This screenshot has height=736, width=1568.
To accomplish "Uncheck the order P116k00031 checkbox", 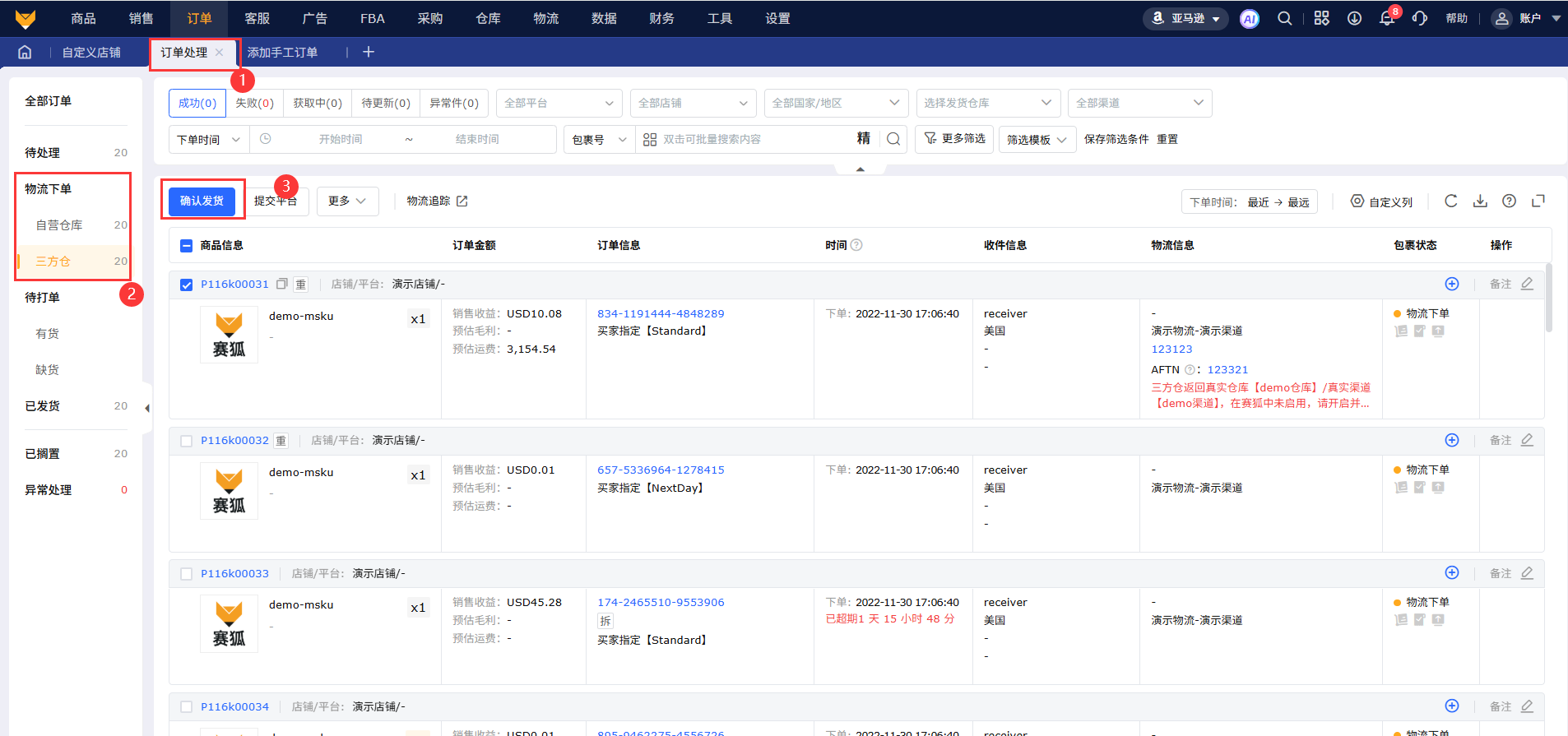I will (187, 285).
